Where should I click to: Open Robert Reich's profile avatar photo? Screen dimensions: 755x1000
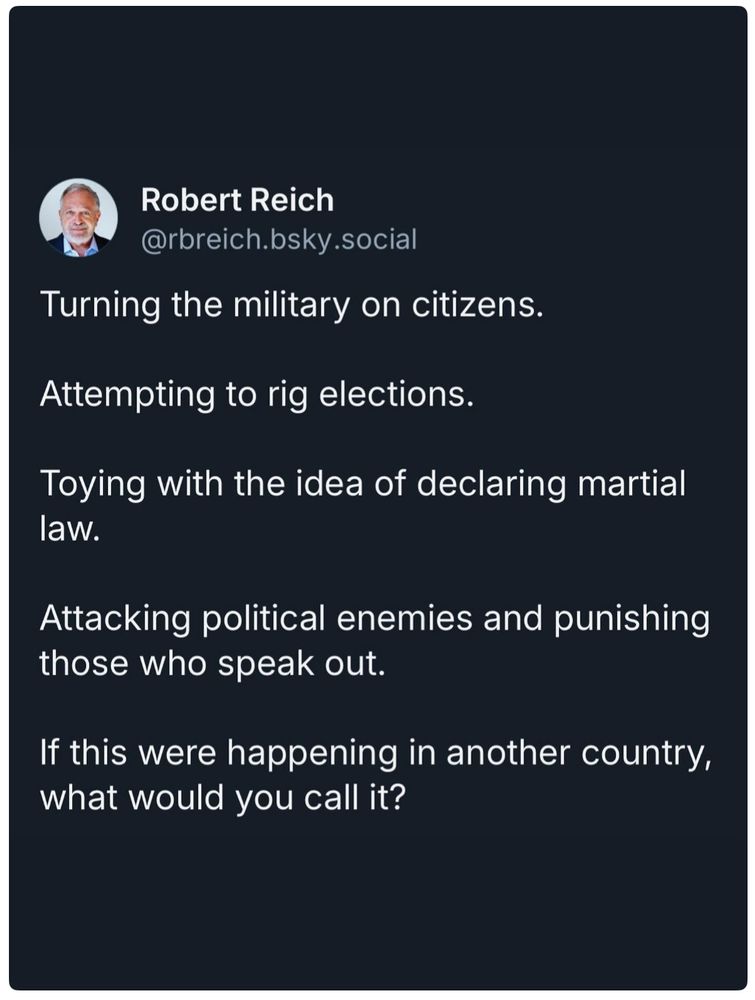tap(78, 217)
